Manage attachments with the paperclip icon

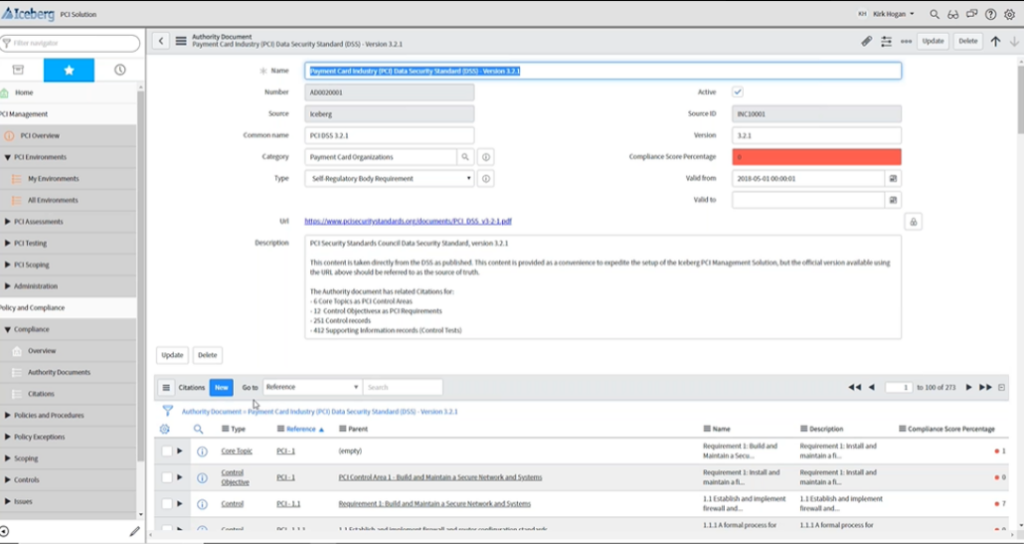pos(867,40)
